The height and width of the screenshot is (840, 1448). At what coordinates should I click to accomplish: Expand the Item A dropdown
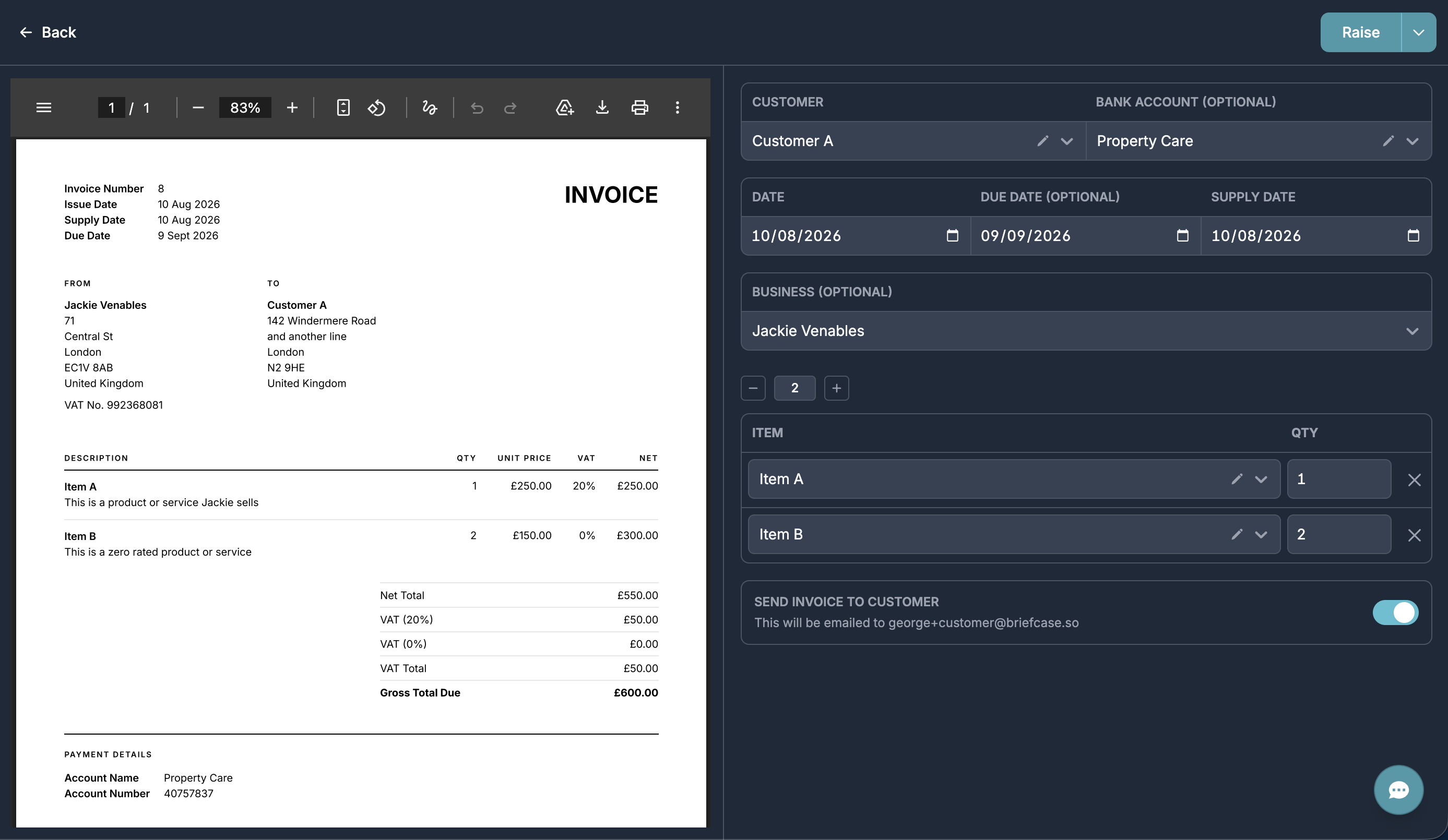1261,479
